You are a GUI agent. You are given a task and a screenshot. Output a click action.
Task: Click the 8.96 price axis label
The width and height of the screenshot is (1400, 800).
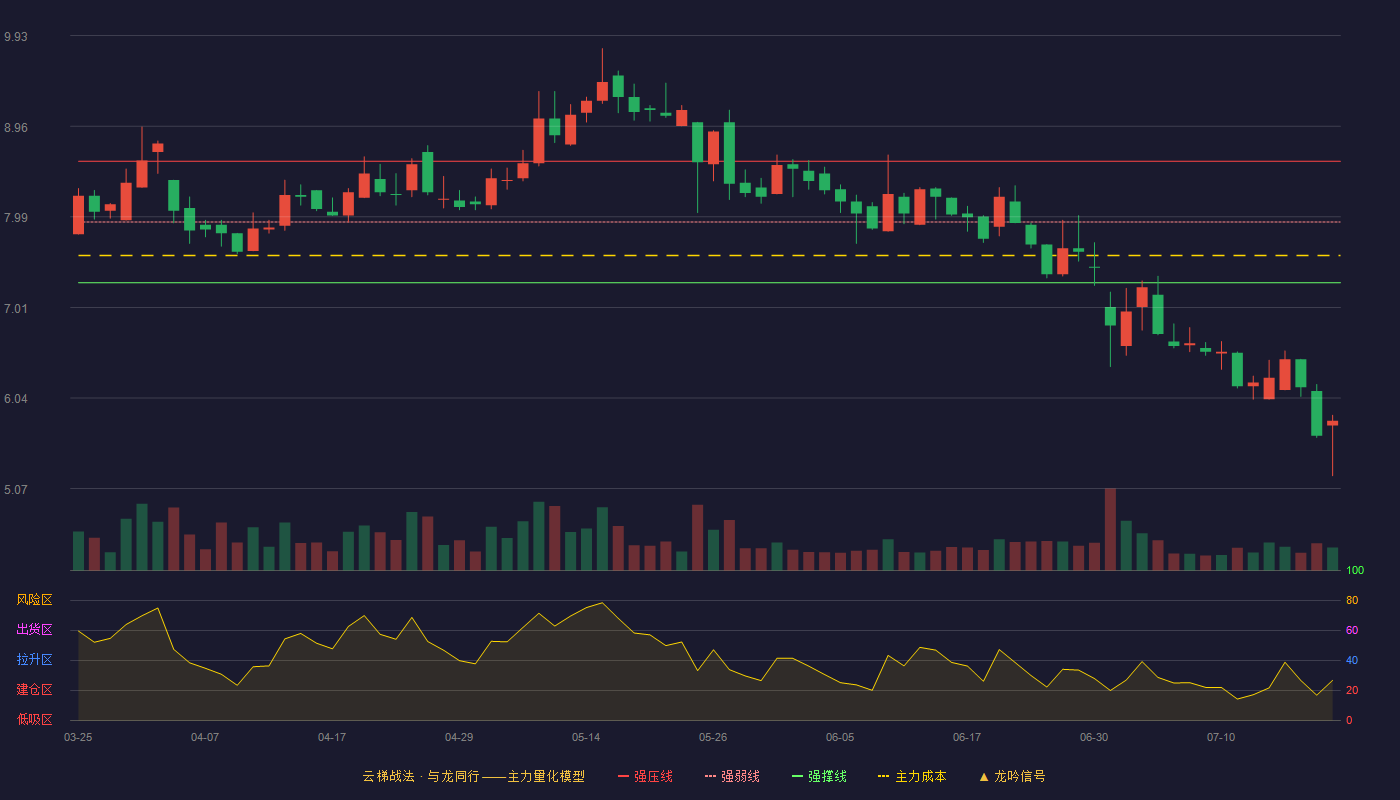point(16,128)
